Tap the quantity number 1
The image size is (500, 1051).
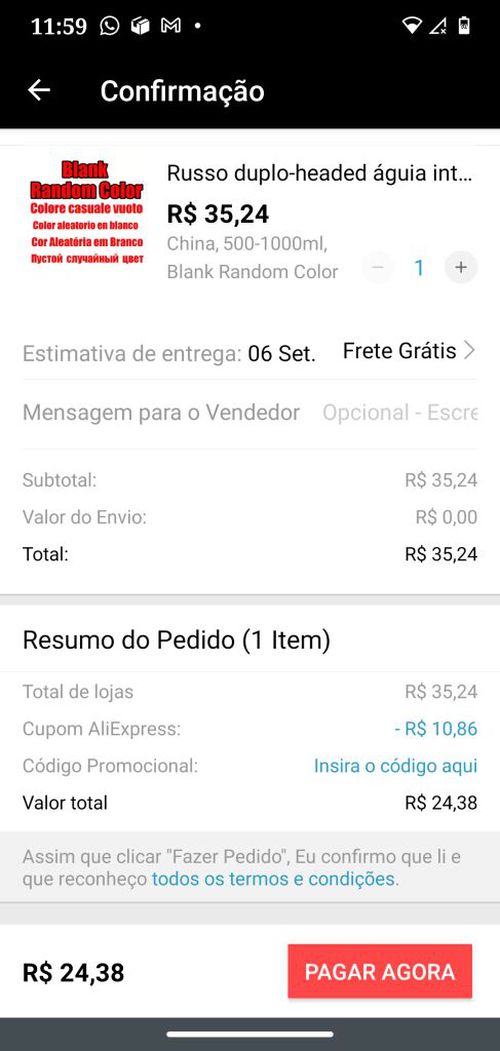(x=419, y=268)
